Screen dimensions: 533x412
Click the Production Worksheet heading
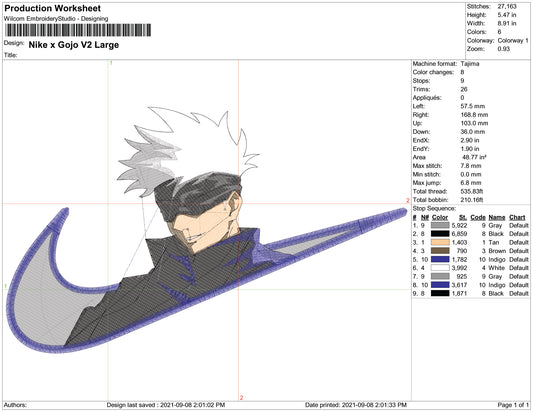click(53, 8)
